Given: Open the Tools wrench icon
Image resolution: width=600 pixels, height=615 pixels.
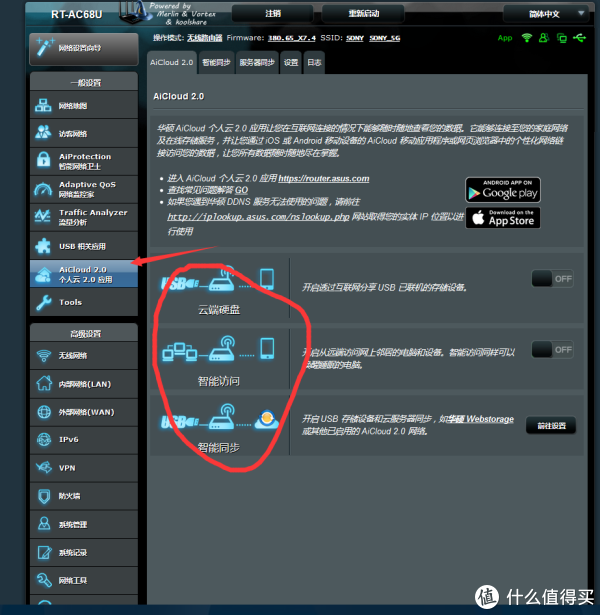Looking at the screenshot, I should point(44,302).
